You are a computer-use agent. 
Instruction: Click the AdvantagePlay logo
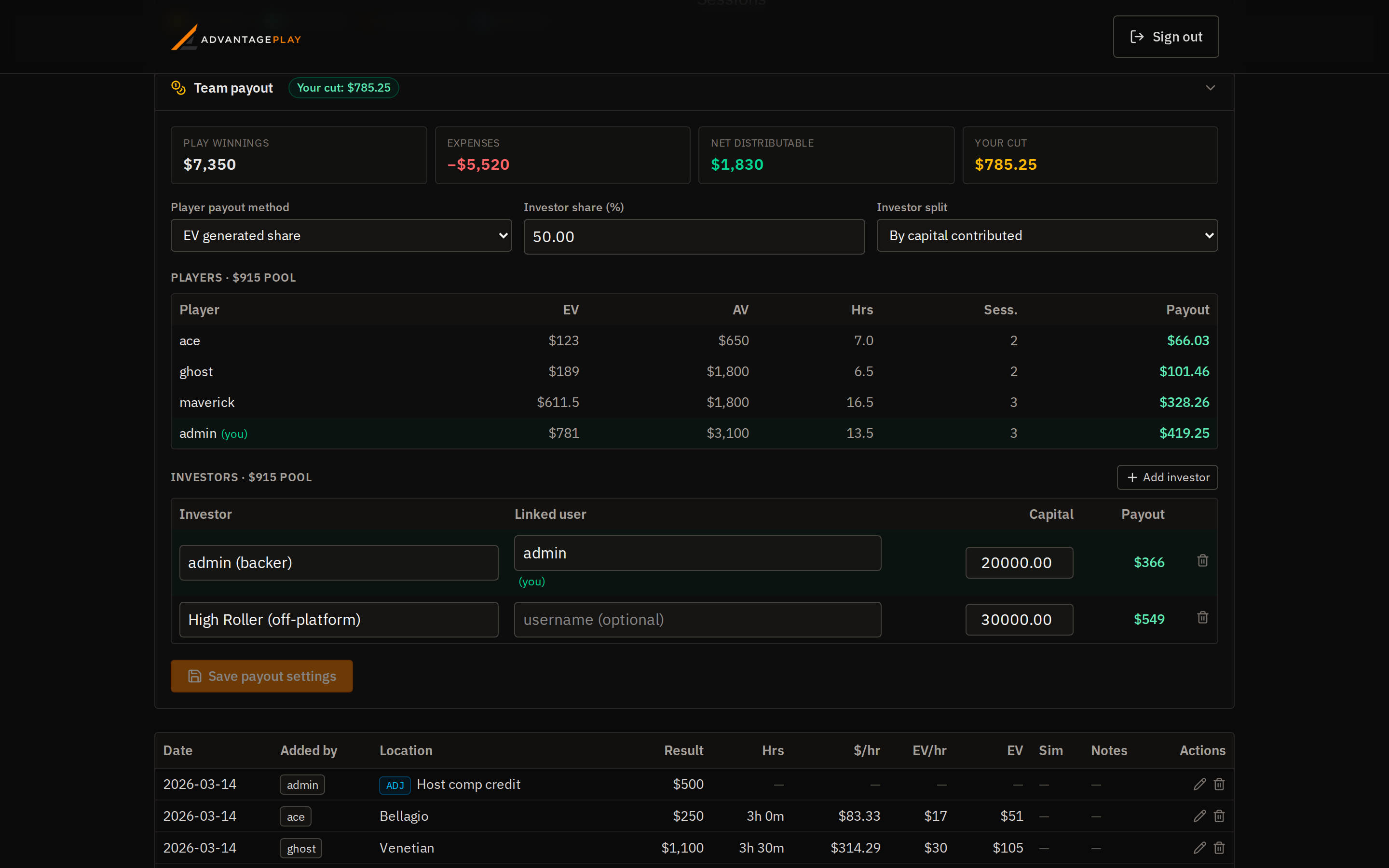(x=236, y=37)
